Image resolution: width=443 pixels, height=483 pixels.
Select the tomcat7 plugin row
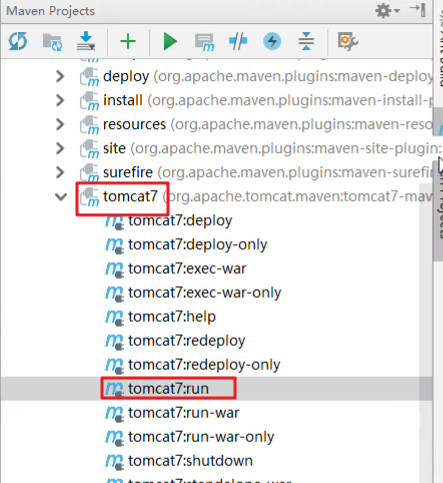[x=217, y=196]
